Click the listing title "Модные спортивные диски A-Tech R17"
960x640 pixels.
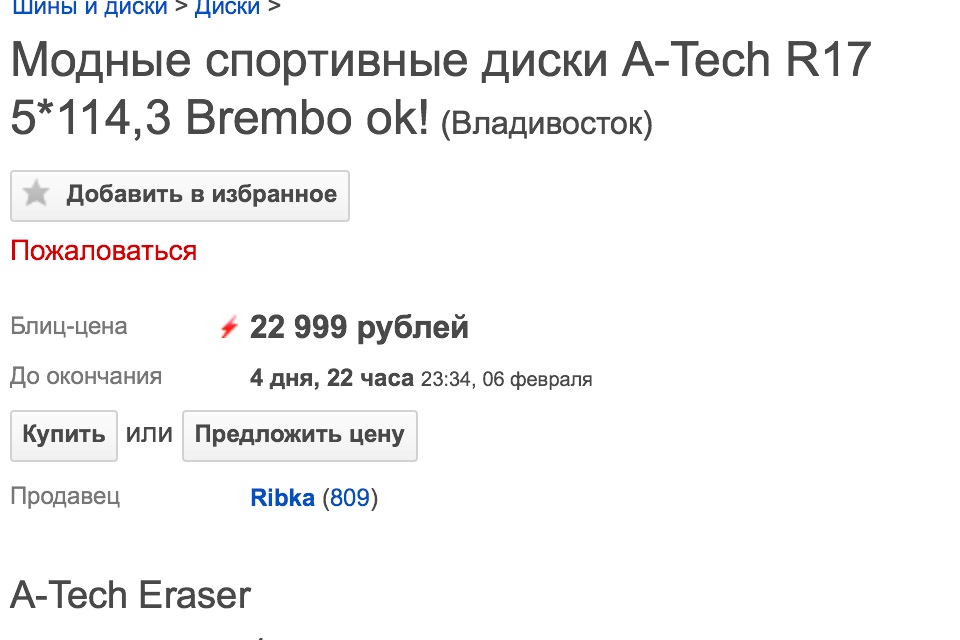pos(440,62)
